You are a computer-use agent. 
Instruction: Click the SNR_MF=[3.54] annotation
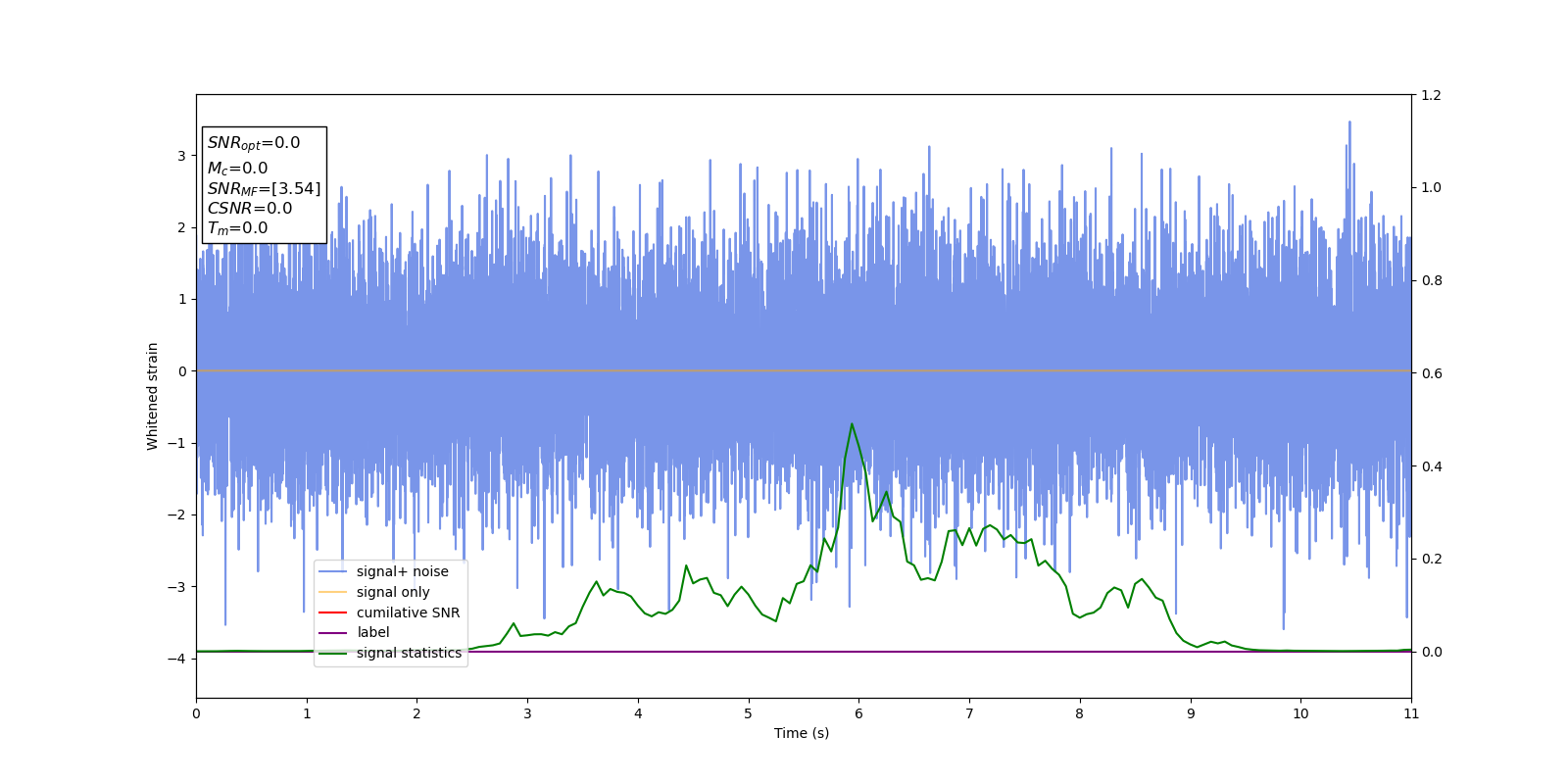click(264, 188)
